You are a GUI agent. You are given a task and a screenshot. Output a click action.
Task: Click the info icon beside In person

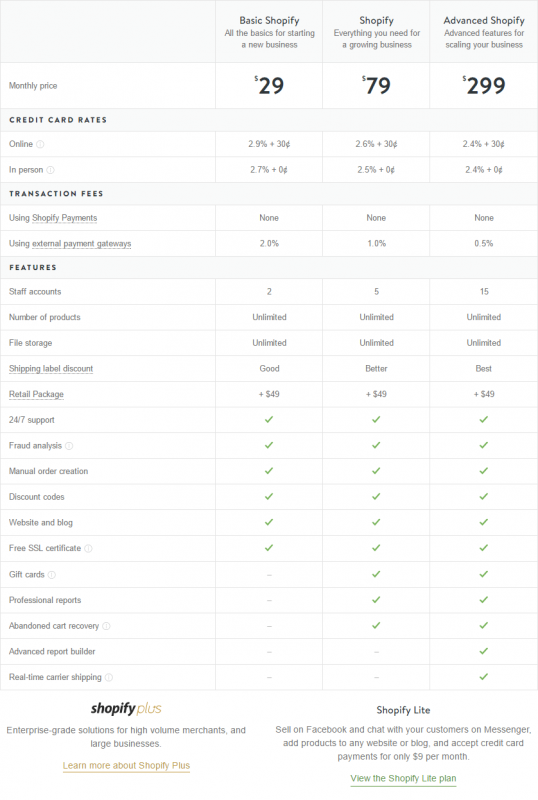tap(51, 170)
